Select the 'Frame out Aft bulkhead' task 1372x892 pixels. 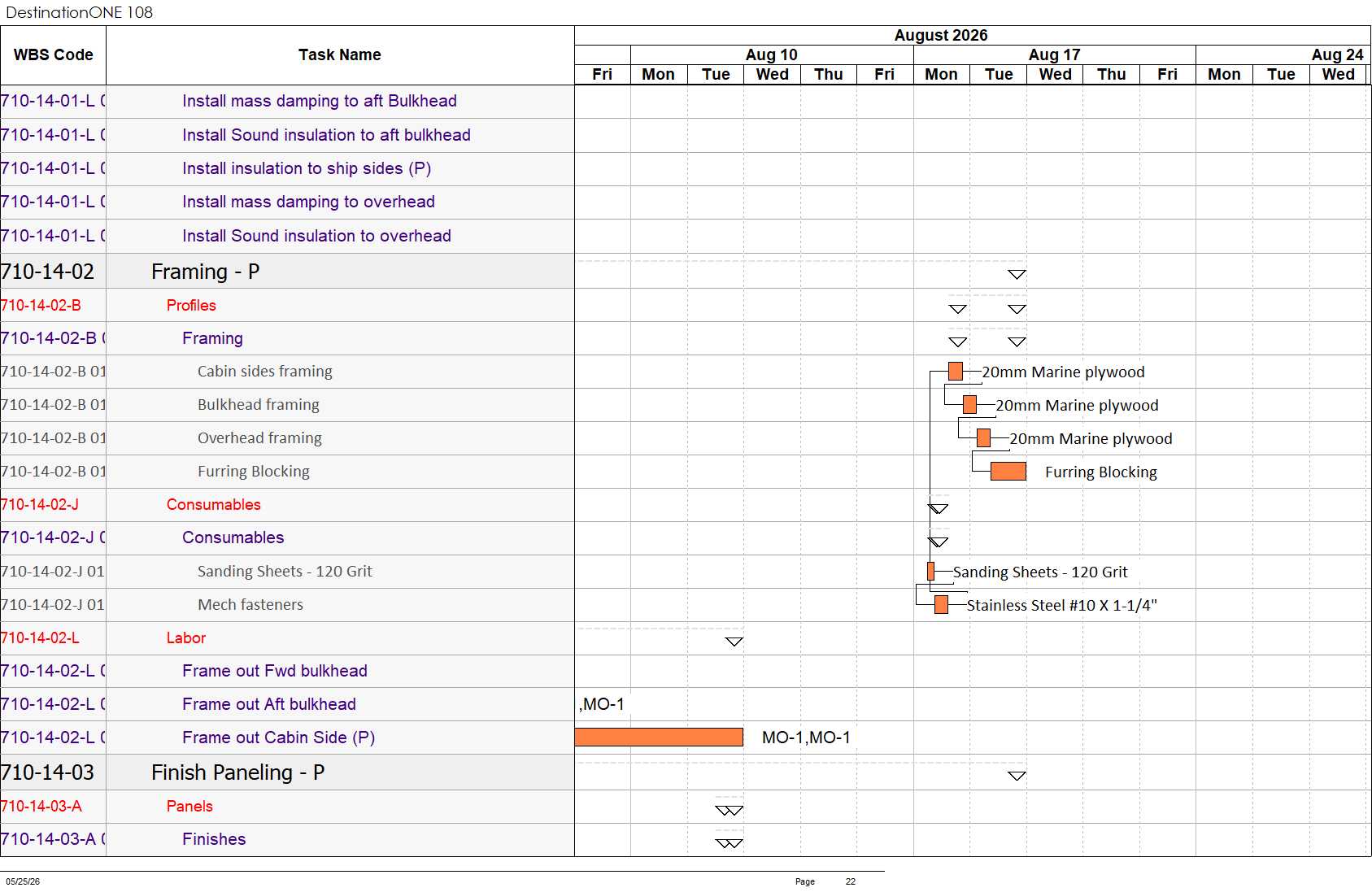coord(269,704)
